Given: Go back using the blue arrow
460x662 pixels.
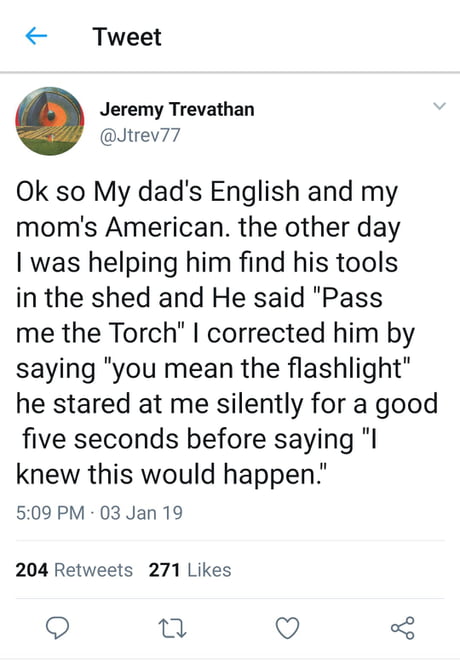Looking at the screenshot, I should click(36, 36).
